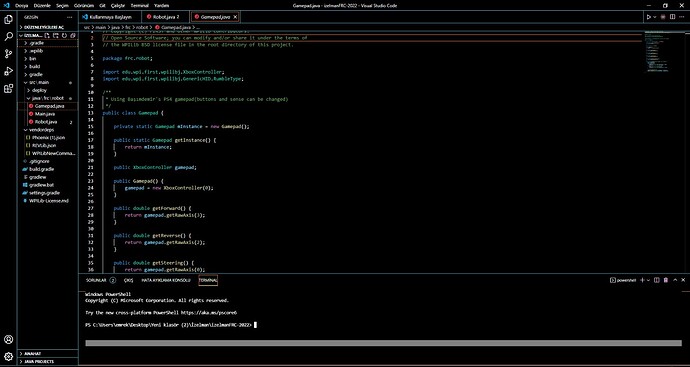Close the Gamepad.java tab

point(235,17)
